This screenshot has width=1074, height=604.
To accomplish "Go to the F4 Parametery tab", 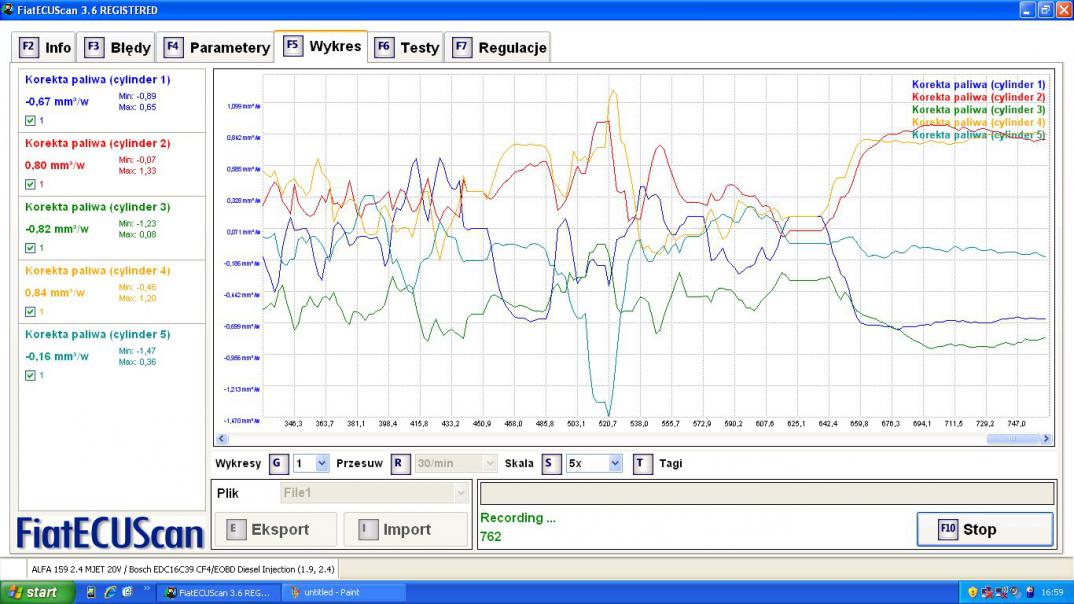I will tap(216, 47).
